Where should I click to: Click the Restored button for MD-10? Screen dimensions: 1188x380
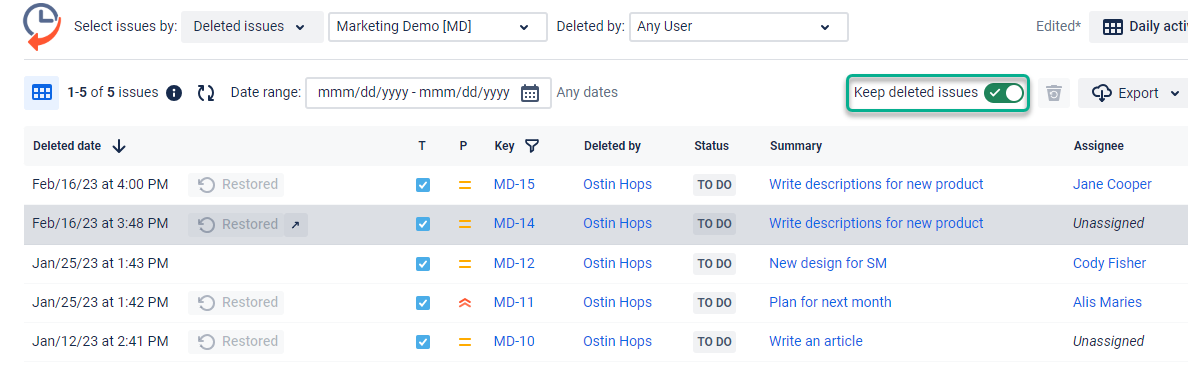[x=236, y=341]
